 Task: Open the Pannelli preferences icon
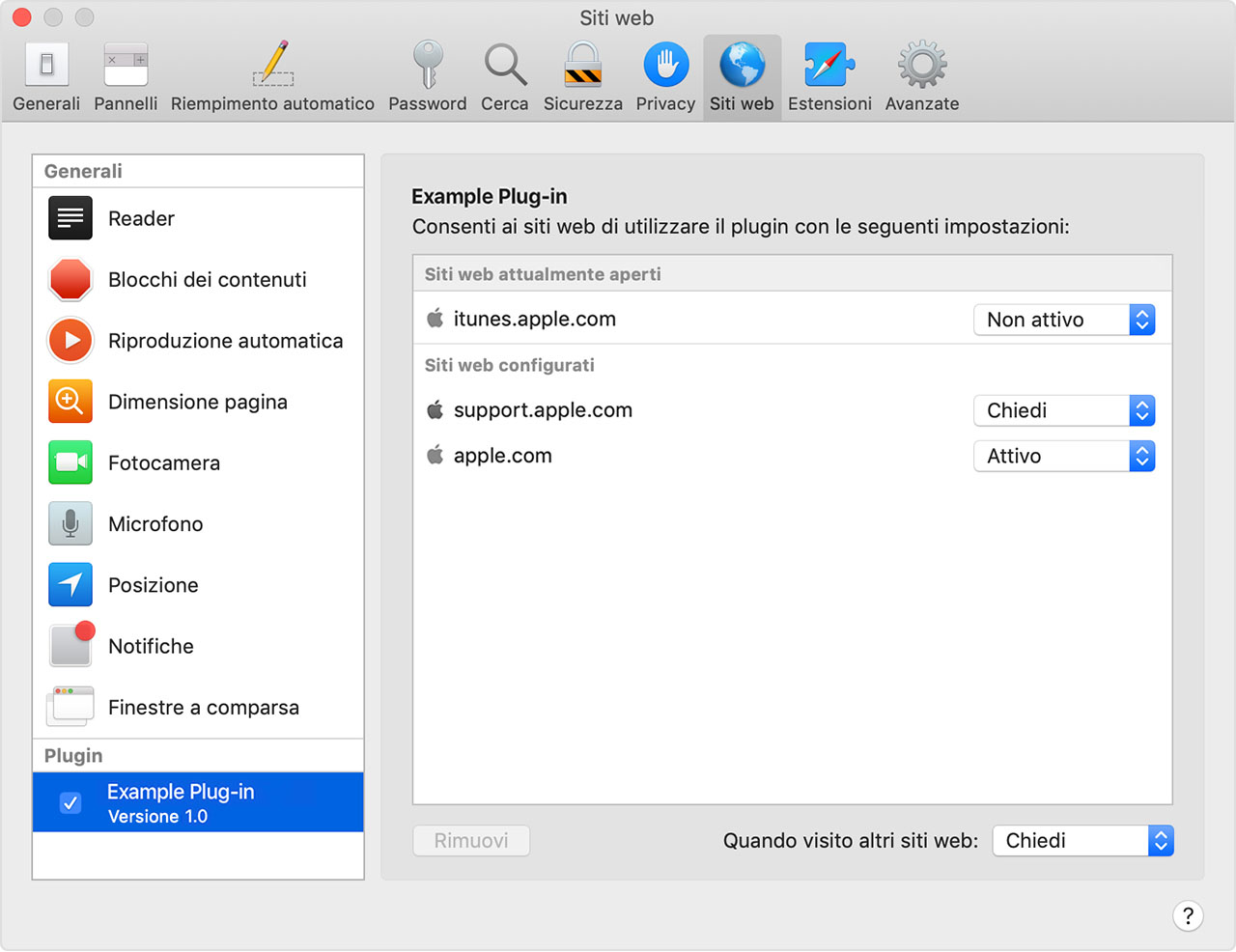coord(126,65)
